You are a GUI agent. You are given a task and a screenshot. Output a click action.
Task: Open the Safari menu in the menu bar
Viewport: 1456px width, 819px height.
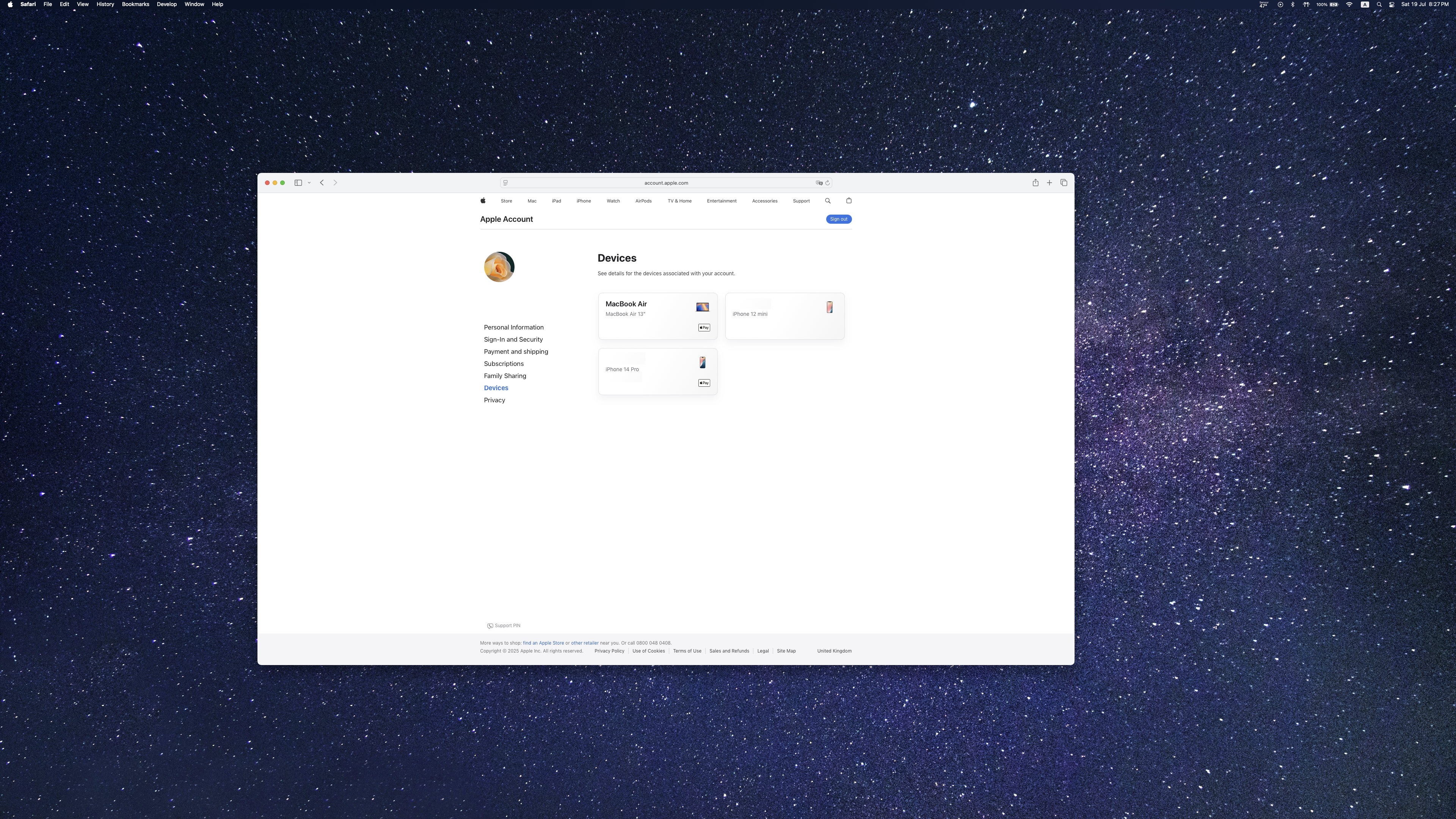(x=28, y=5)
